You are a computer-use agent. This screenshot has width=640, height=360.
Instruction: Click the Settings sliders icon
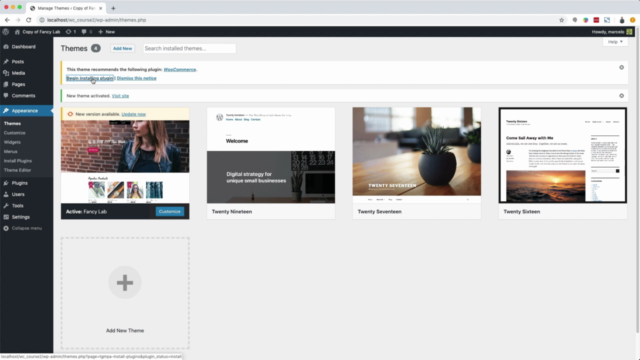click(x=6, y=217)
